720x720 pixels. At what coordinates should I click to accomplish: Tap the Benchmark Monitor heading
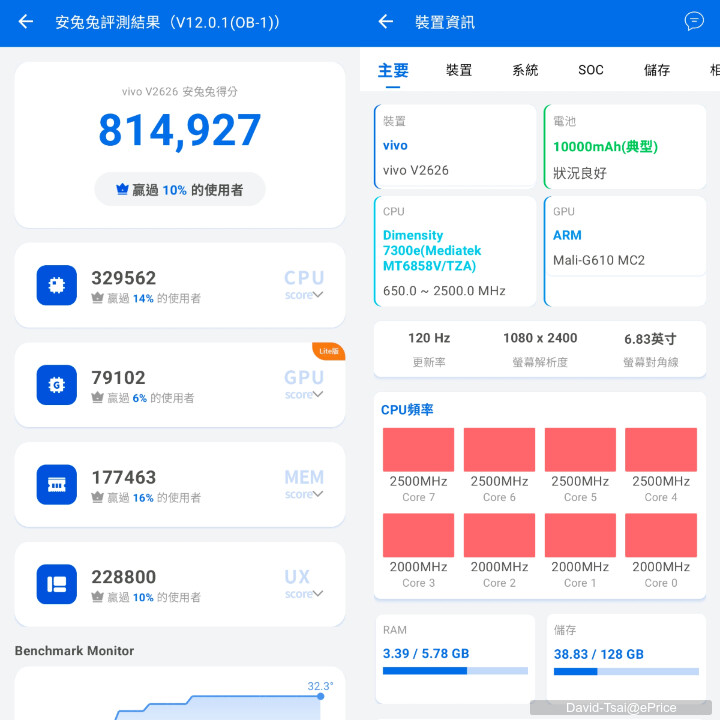74,651
